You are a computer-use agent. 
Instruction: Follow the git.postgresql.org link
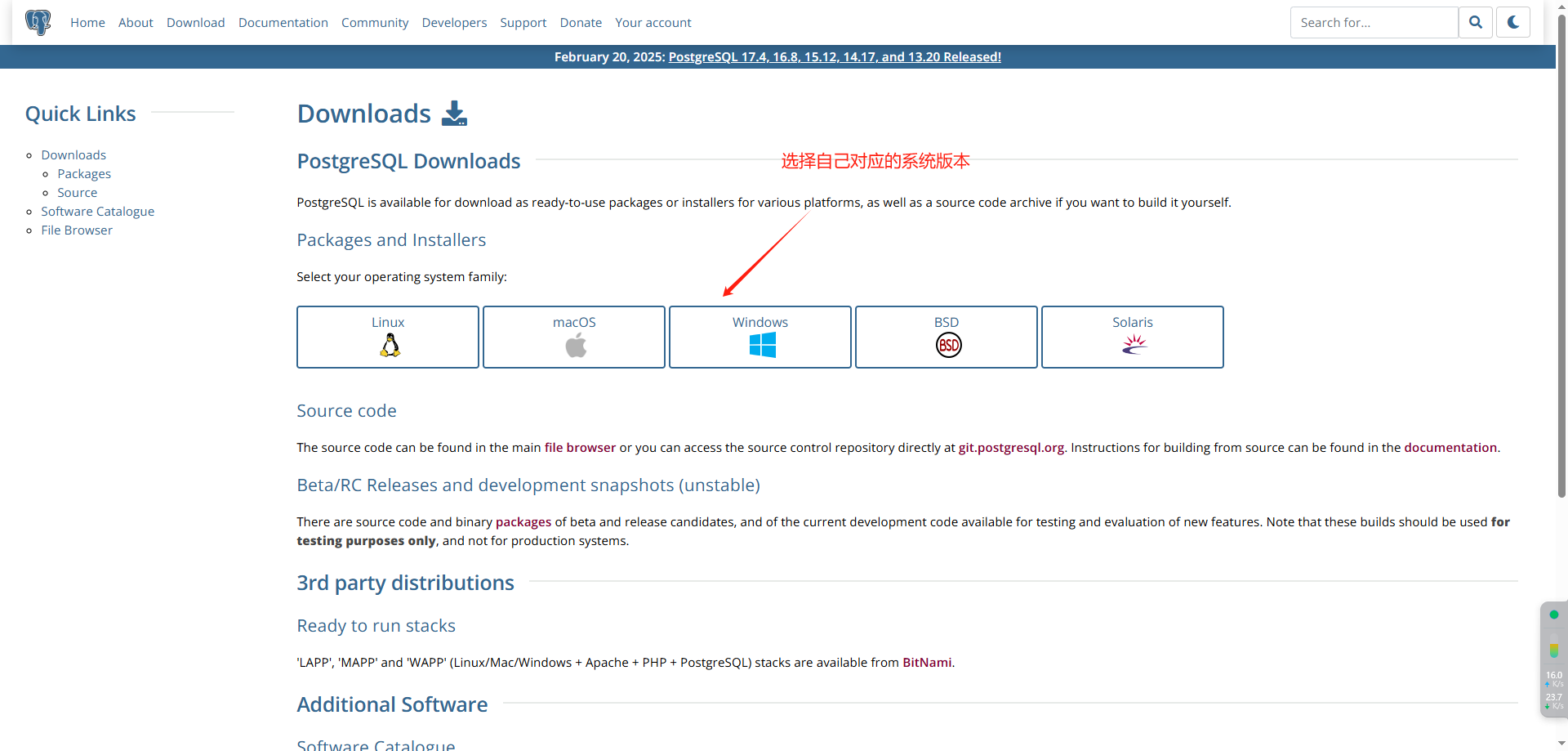(x=1011, y=448)
